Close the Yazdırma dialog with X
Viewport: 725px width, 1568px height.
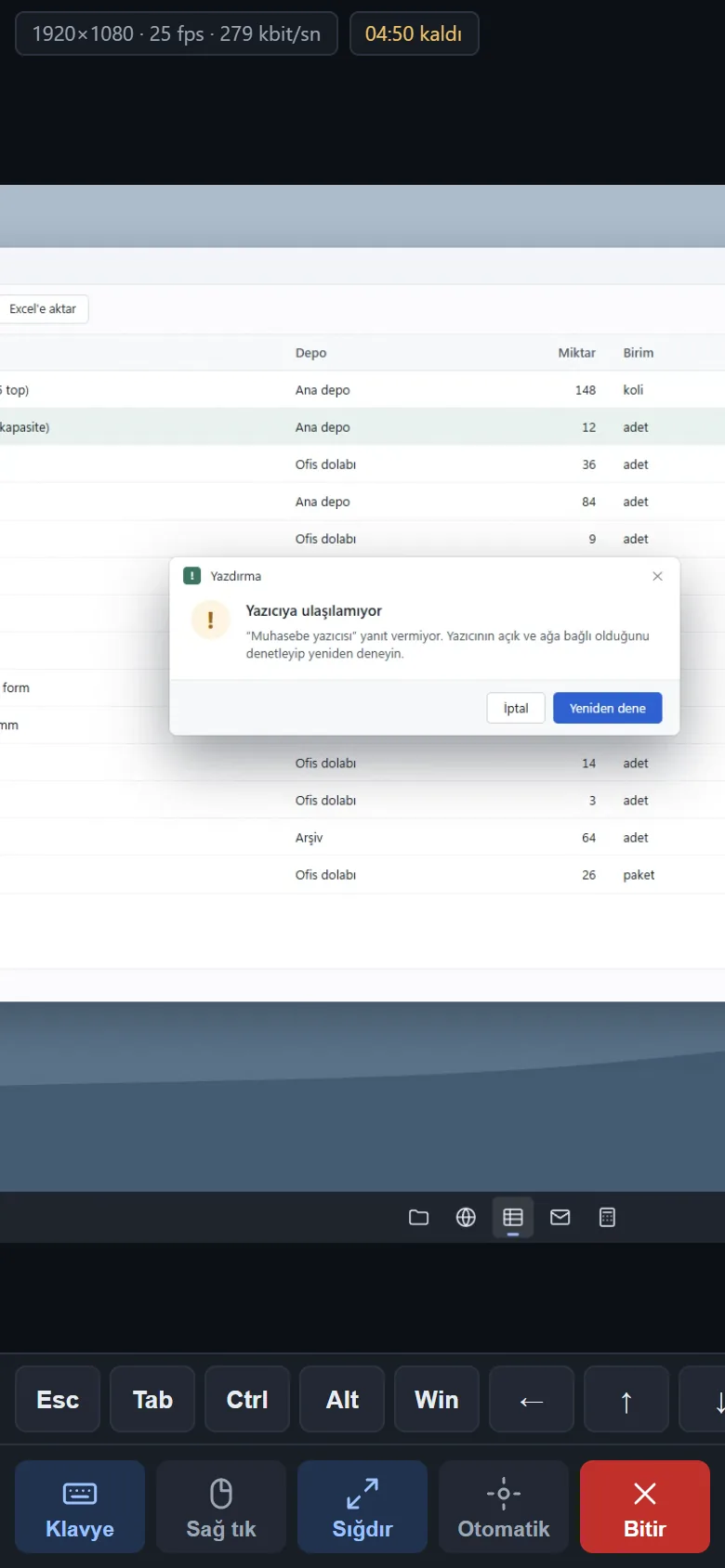coord(657,576)
